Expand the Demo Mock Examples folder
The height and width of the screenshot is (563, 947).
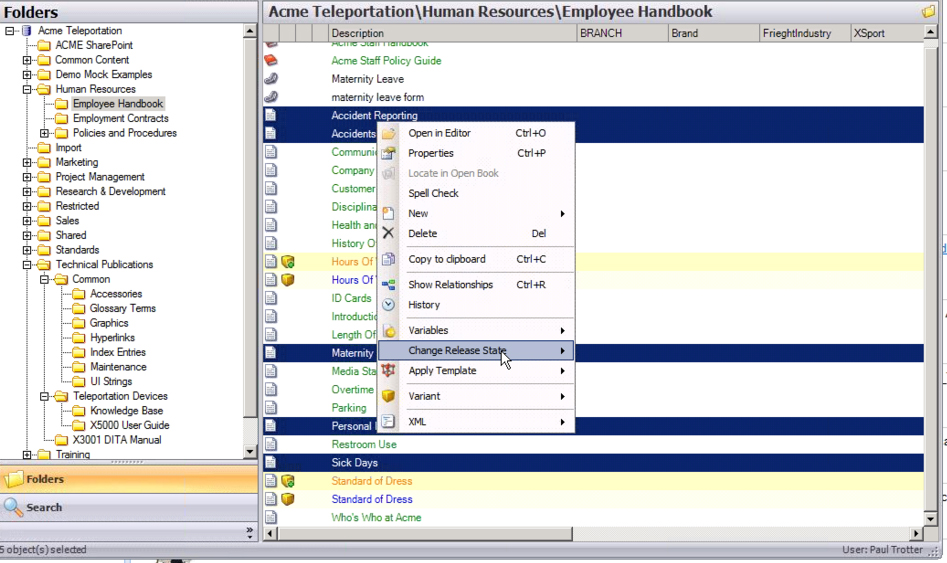coord(27,74)
